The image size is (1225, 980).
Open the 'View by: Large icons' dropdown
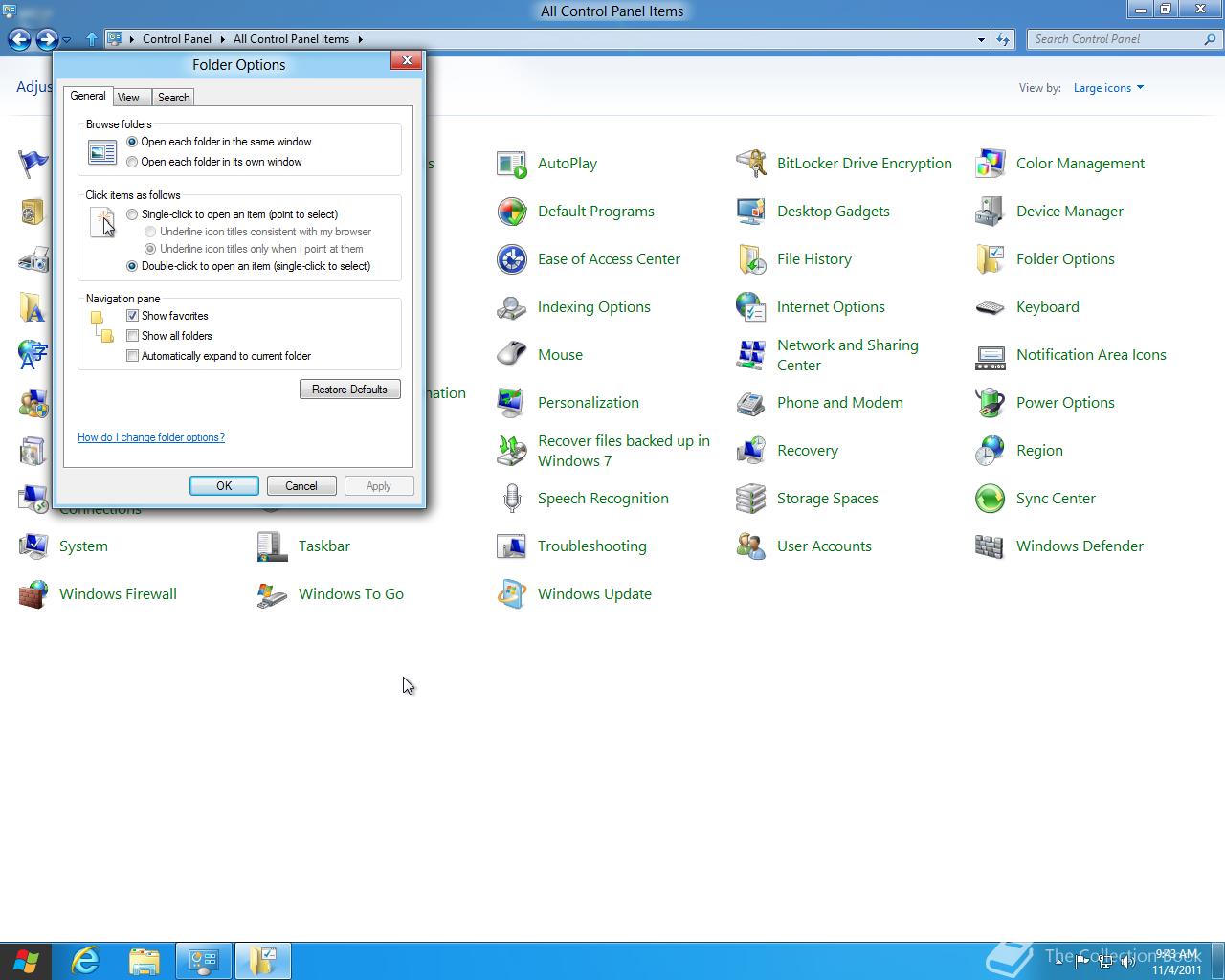tap(1107, 87)
